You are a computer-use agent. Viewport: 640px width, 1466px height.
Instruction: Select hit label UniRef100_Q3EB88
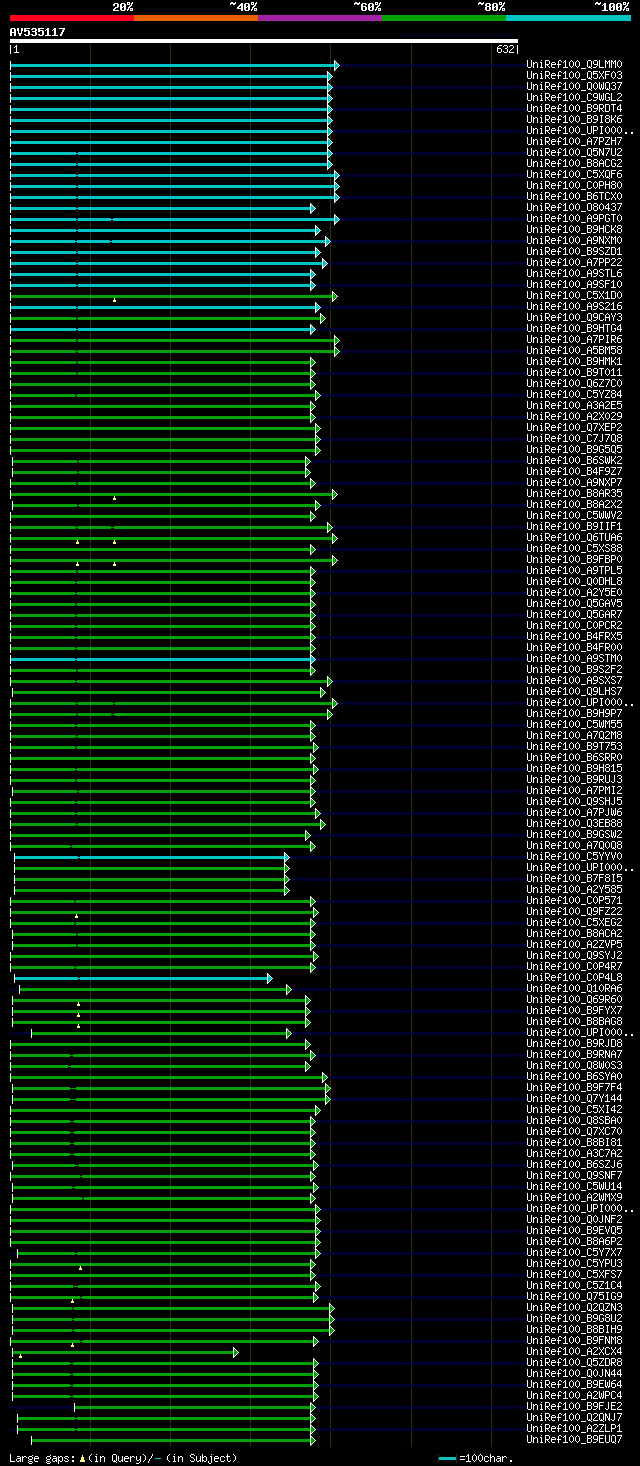coord(574,824)
